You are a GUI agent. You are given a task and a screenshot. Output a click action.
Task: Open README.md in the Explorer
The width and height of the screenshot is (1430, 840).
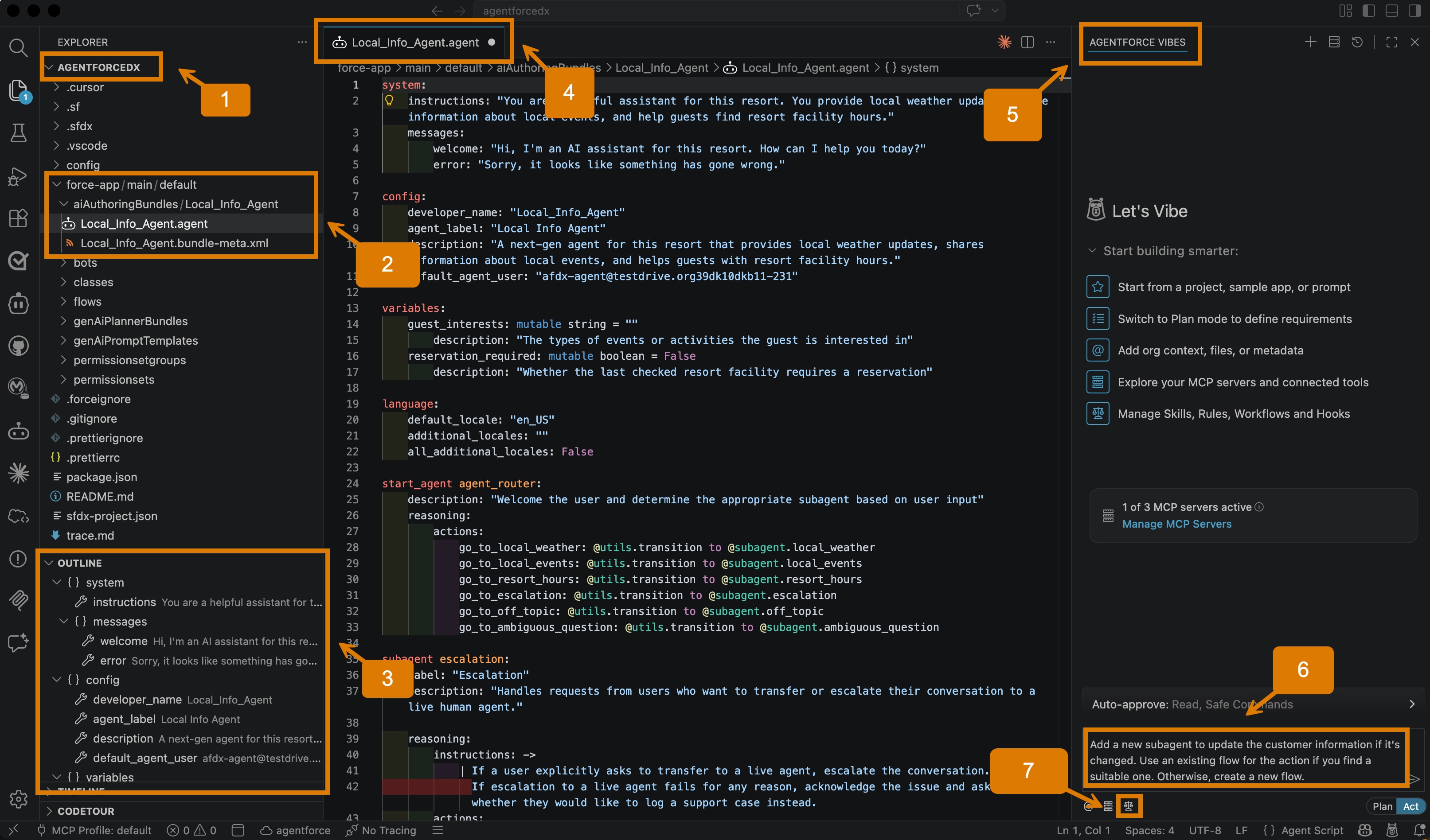tap(100, 496)
